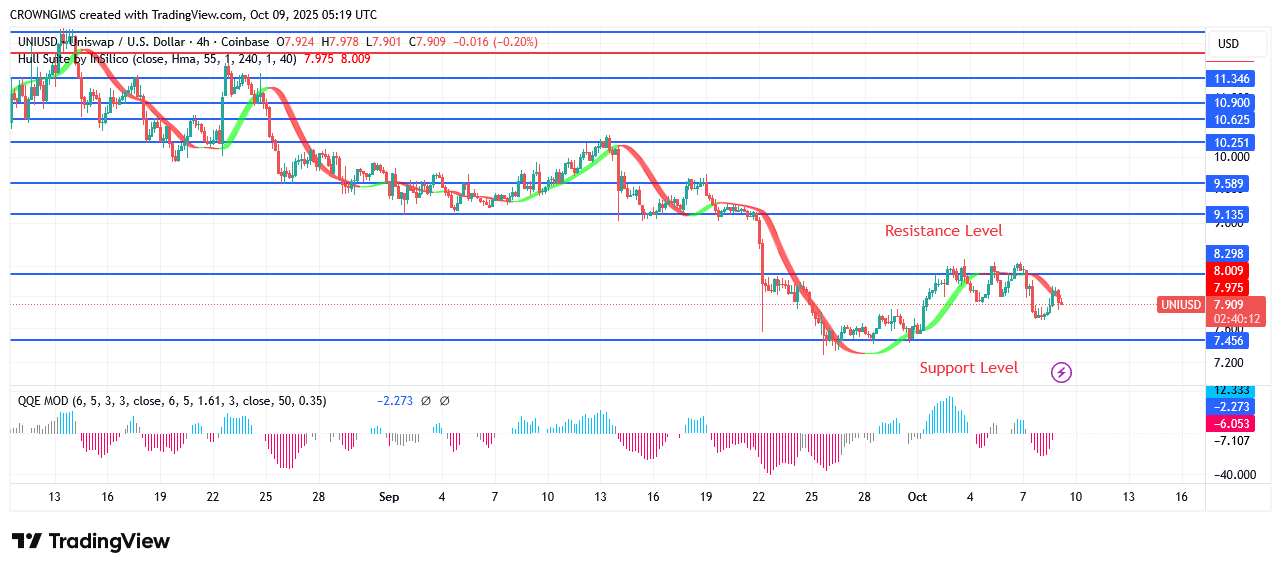Click the 7.456 support price label
Screen dimensions: 1281x571
1228,341
